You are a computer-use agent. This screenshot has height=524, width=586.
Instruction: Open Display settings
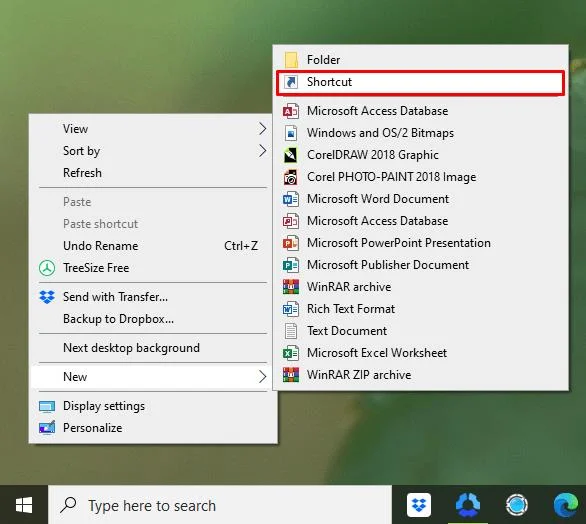tap(153, 406)
